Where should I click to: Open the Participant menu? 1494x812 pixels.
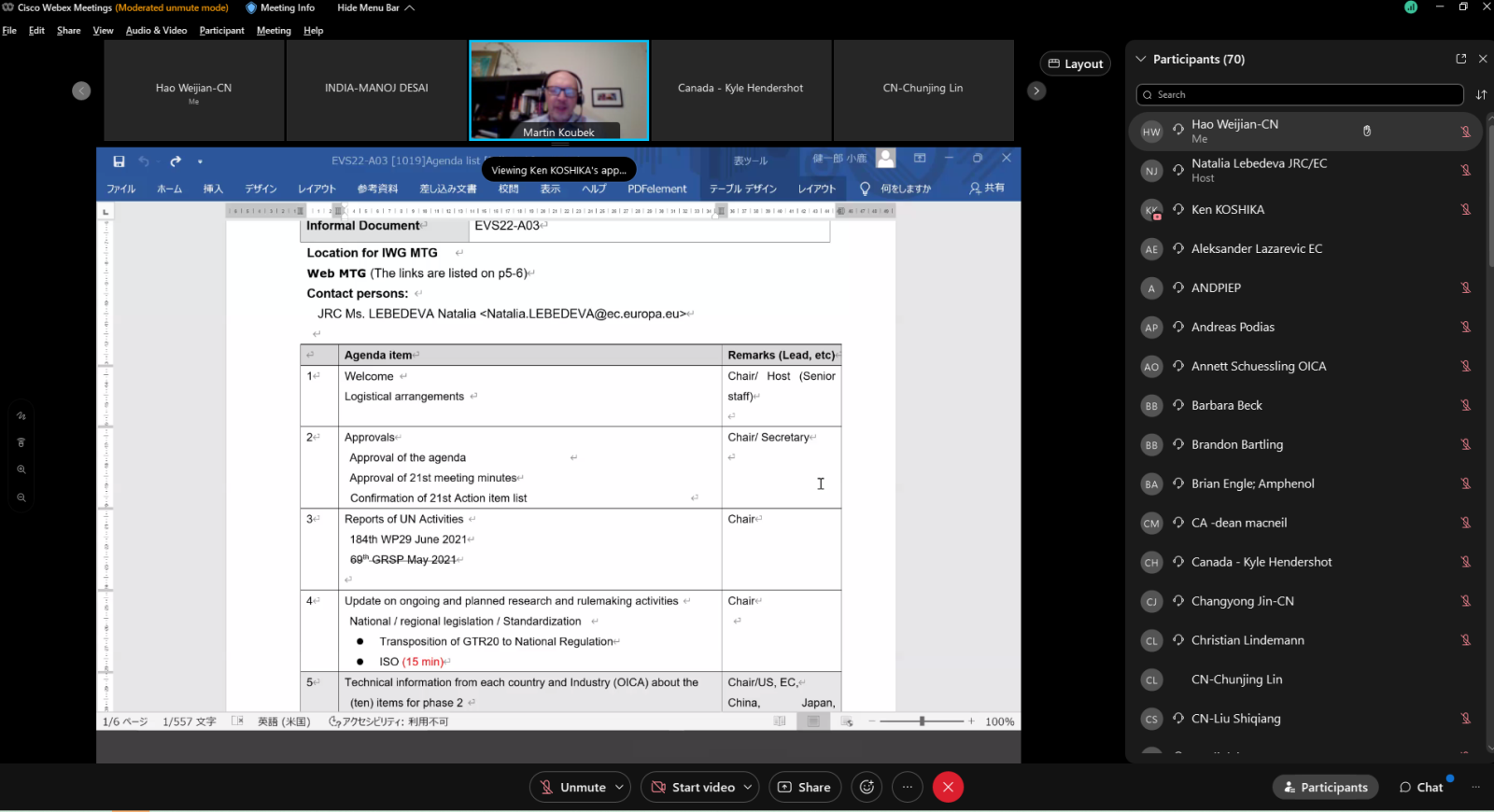pyautogui.click(x=221, y=31)
